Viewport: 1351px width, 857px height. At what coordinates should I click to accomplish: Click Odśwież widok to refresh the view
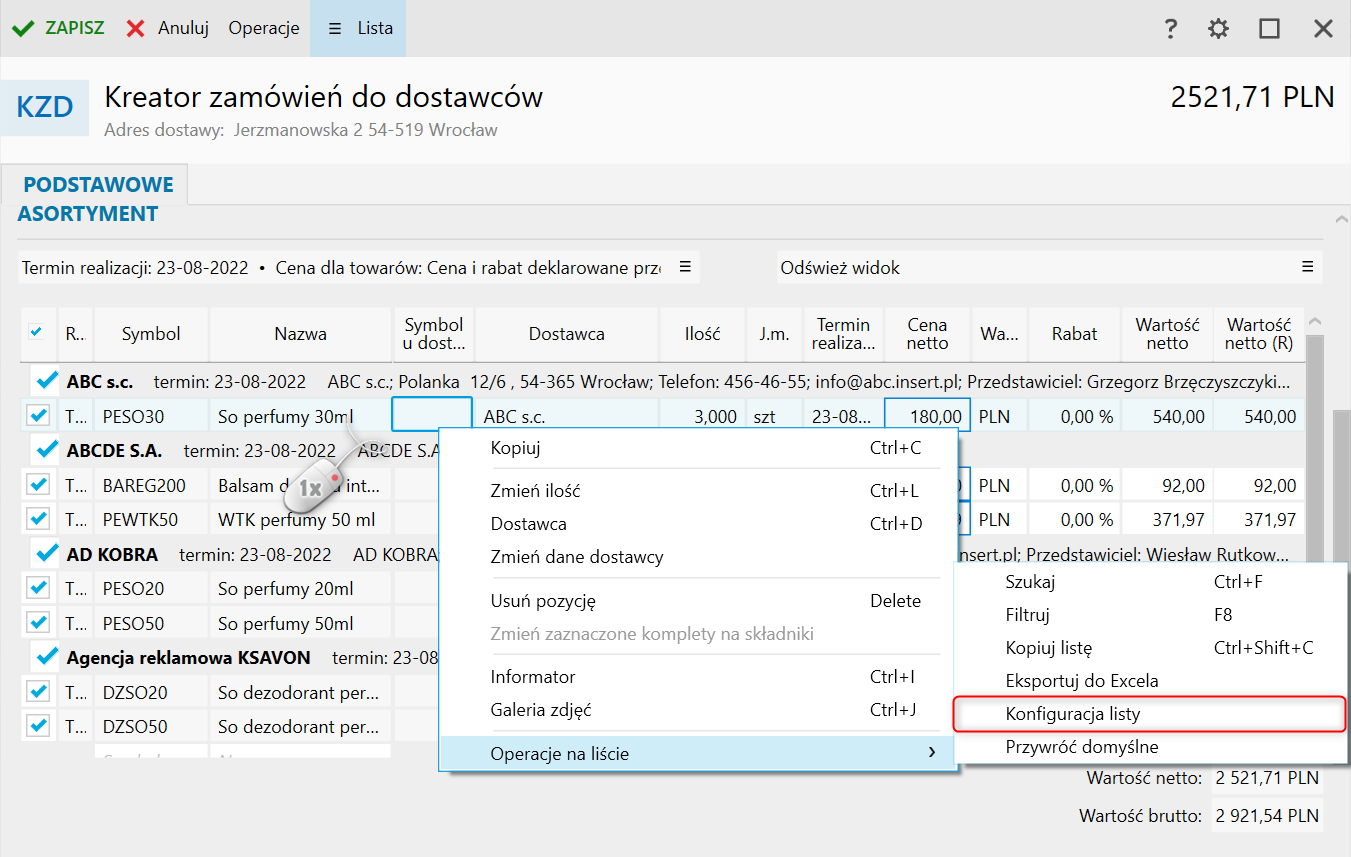(840, 268)
